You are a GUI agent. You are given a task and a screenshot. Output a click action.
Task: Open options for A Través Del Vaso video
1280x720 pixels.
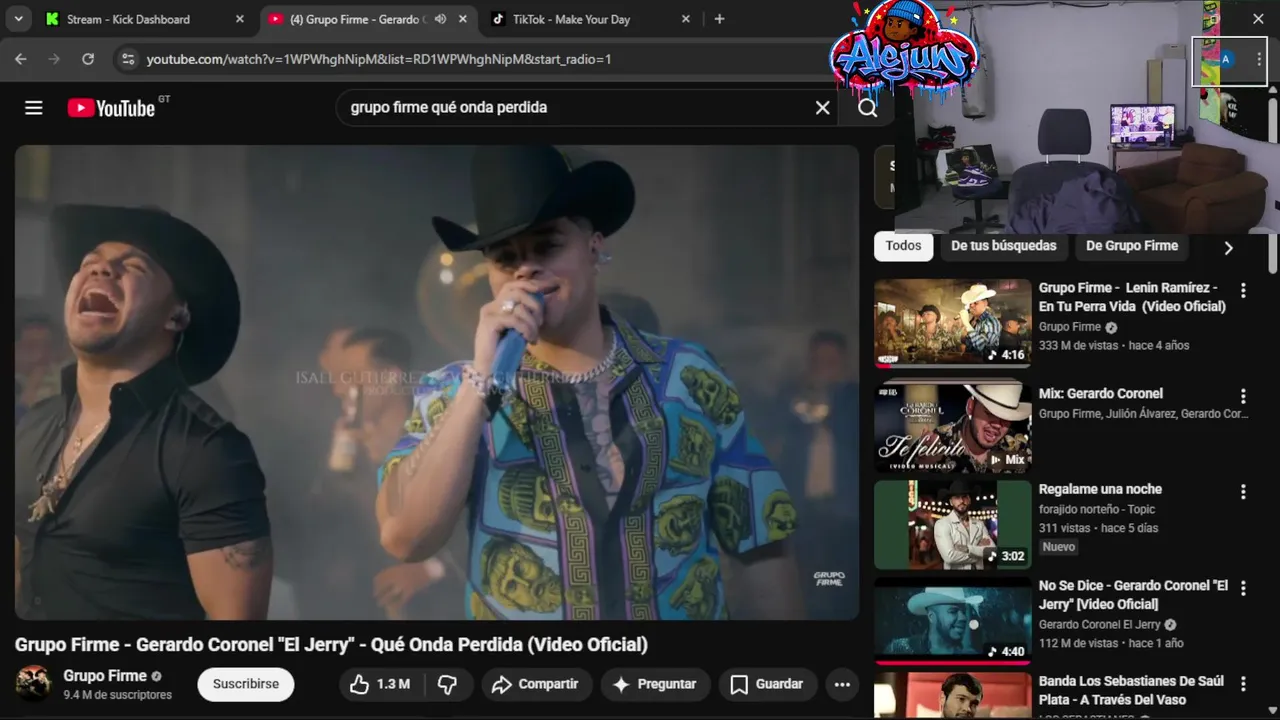coord(1243,684)
